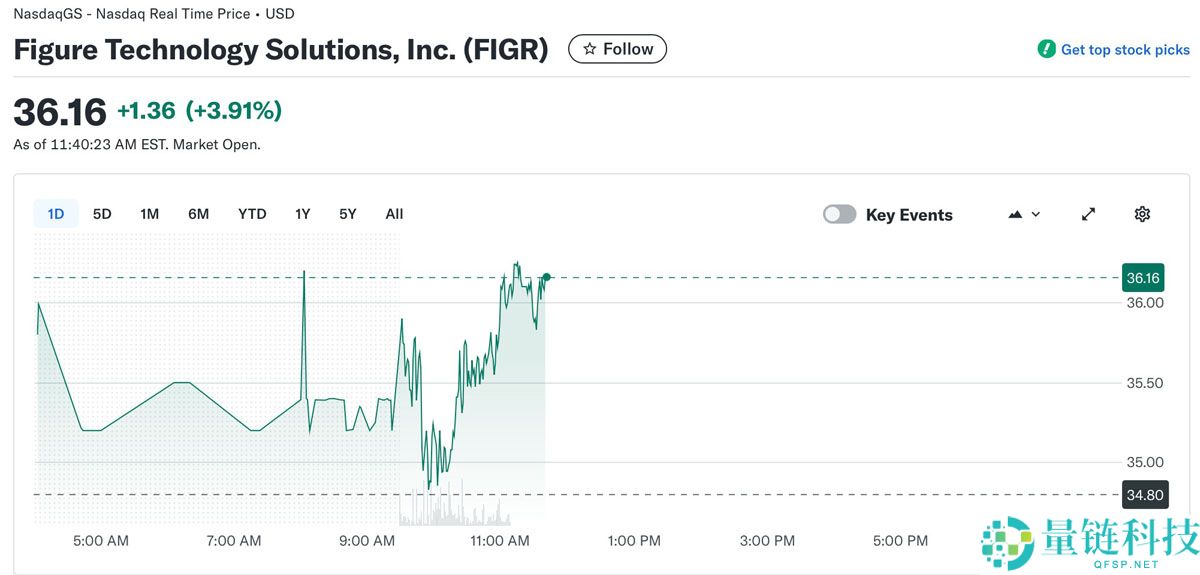Choose the YTD range tab
1200x575 pixels.
[252, 214]
